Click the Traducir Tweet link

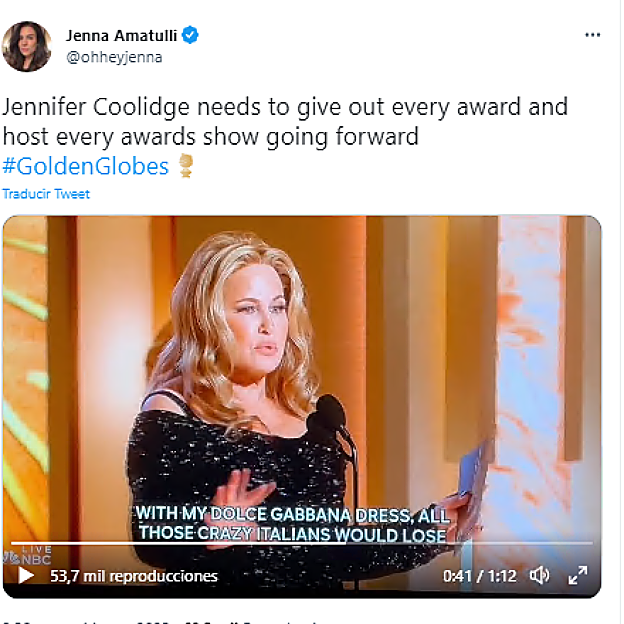point(46,194)
